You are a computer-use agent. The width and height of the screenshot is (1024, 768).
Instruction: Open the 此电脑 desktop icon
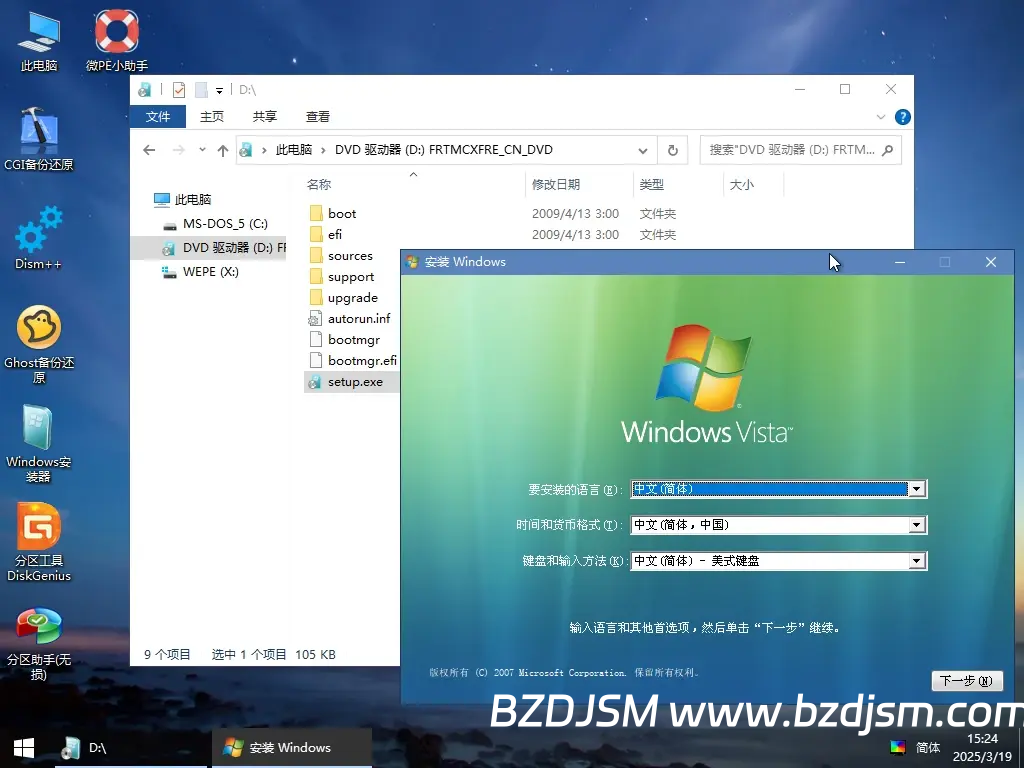pyautogui.click(x=39, y=40)
